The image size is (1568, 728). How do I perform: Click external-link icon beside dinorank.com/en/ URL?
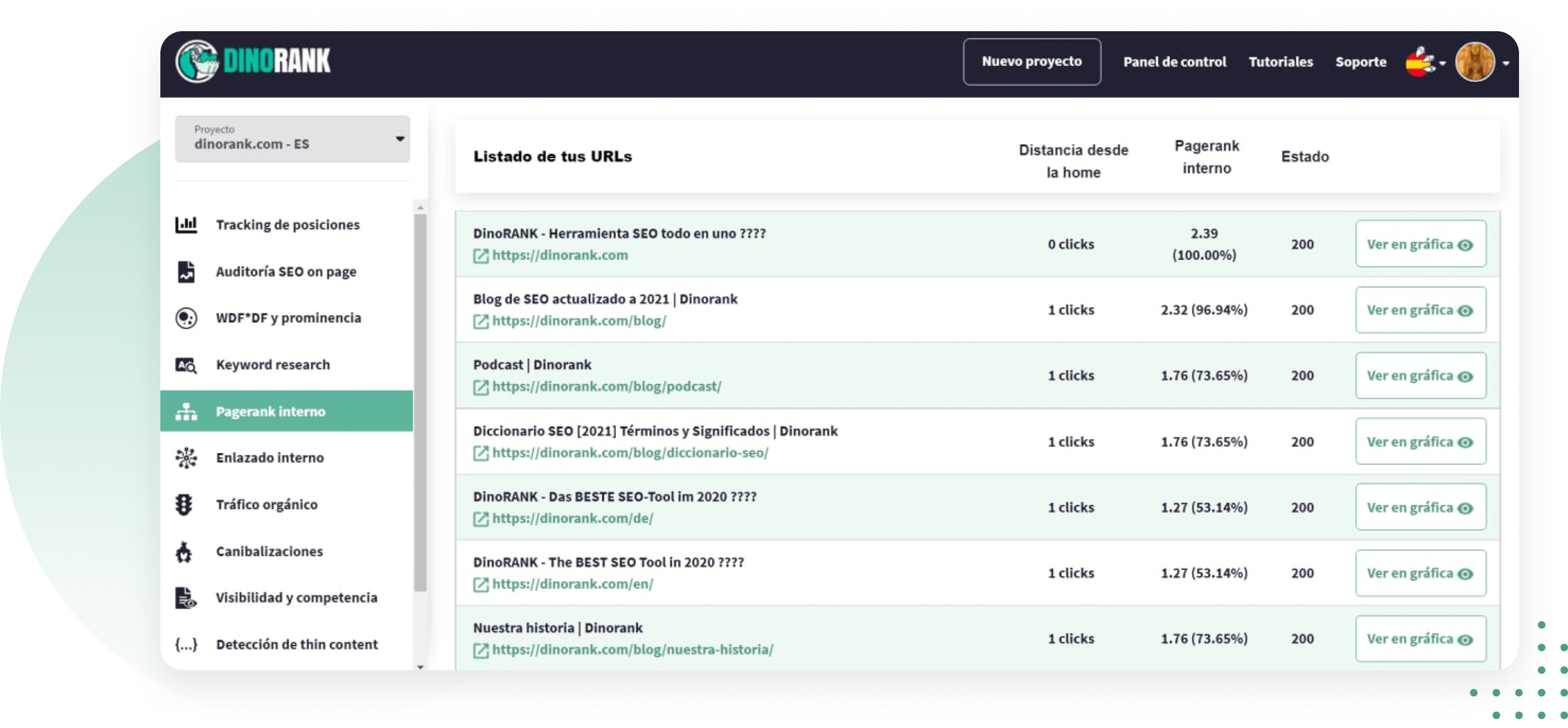coord(481,584)
